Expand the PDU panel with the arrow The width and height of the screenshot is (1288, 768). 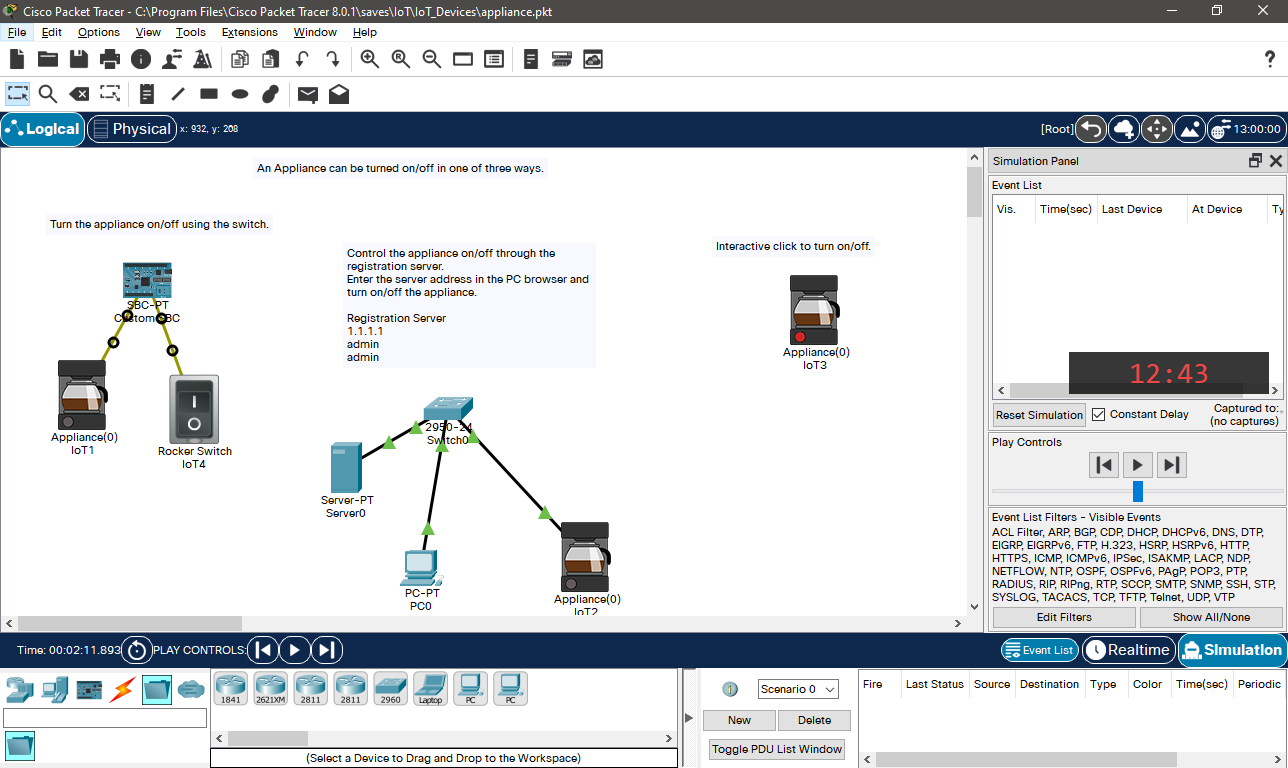pos(688,717)
